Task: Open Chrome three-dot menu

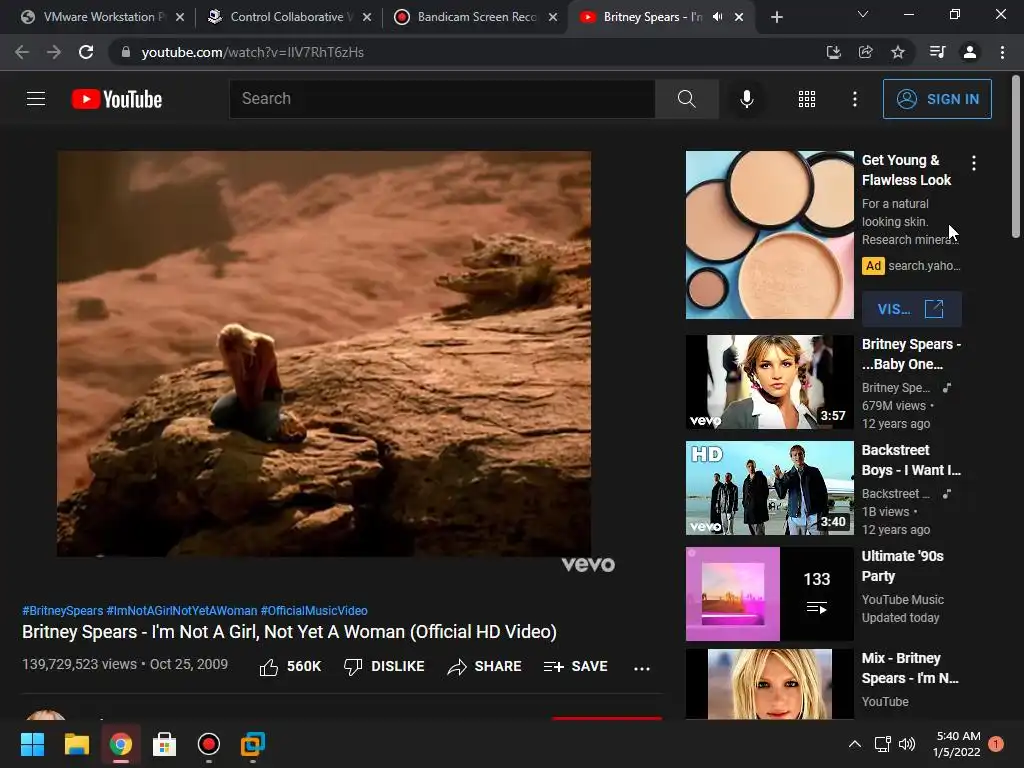Action: click(x=1002, y=52)
